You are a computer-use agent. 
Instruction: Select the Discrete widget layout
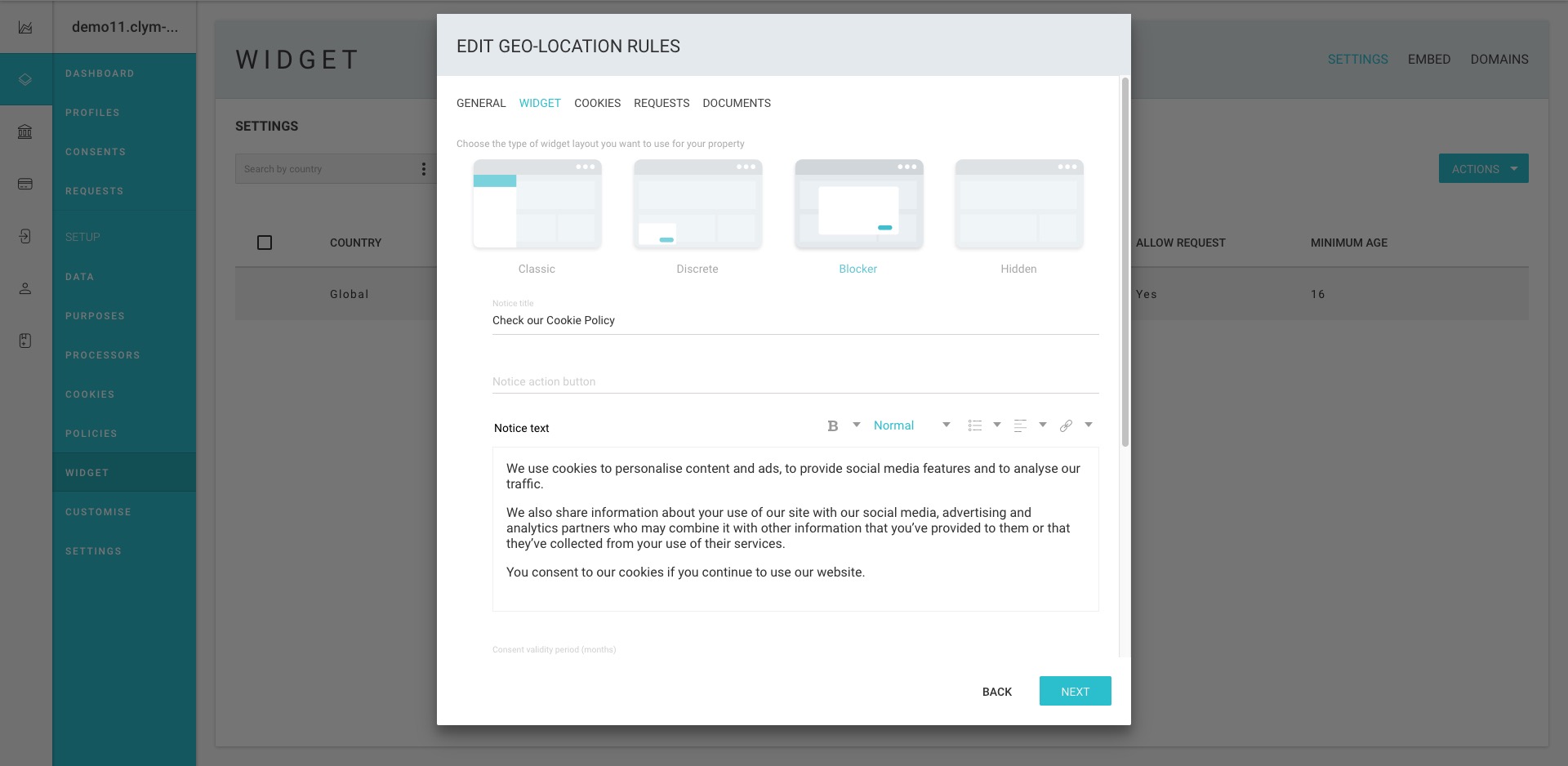click(697, 216)
